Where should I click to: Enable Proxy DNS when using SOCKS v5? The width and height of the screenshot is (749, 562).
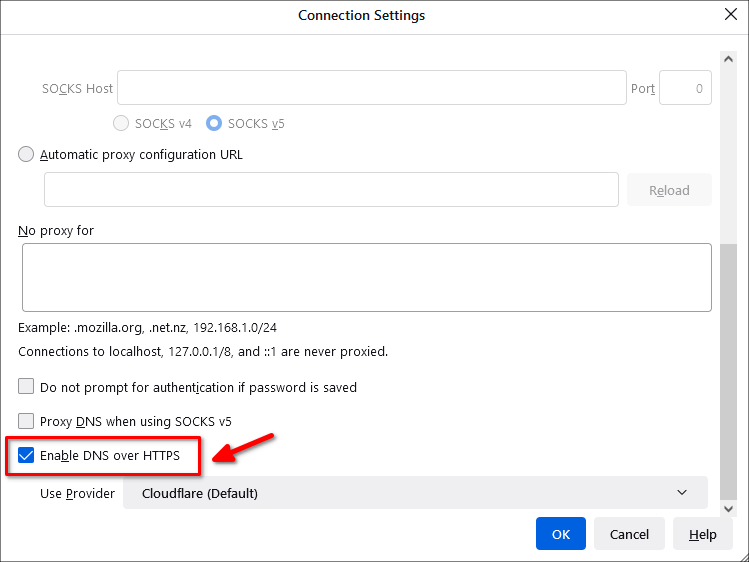(26, 421)
